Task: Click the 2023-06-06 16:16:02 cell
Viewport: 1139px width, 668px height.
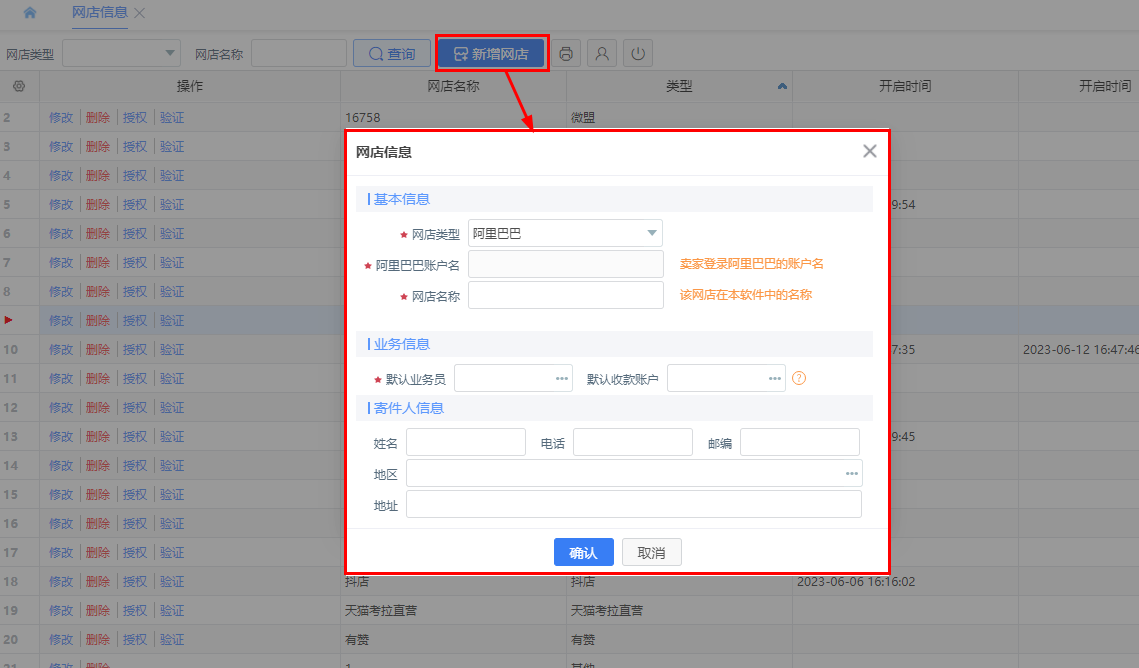Action: point(905,582)
